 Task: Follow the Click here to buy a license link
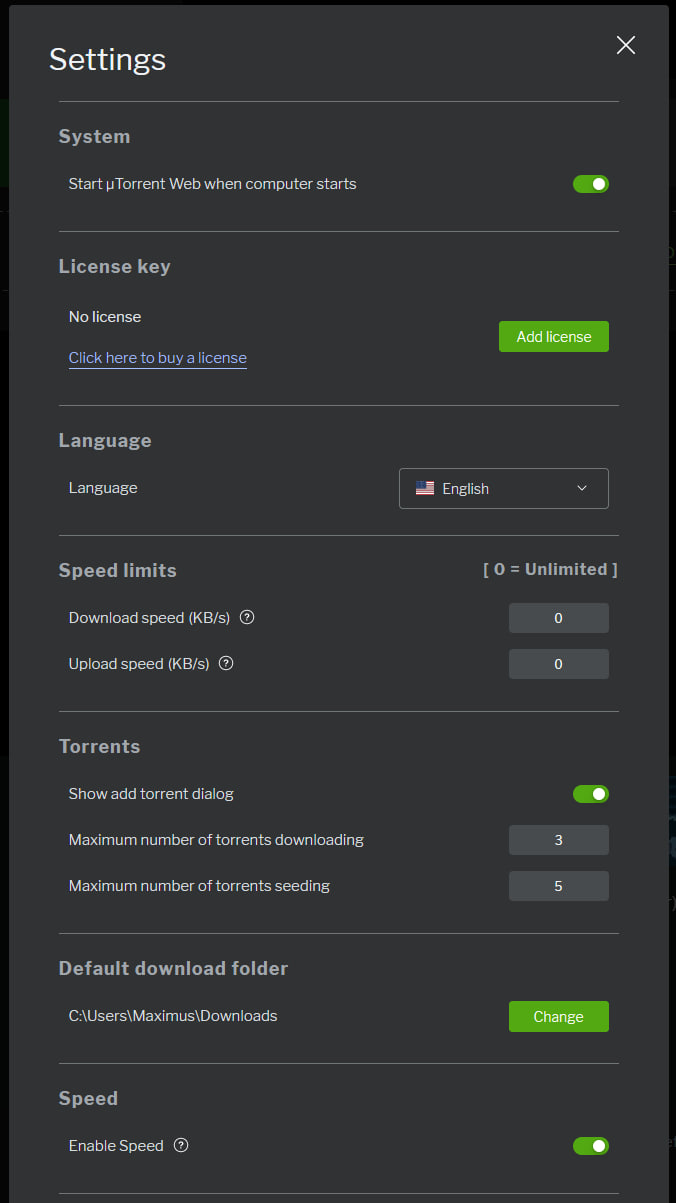tap(158, 358)
